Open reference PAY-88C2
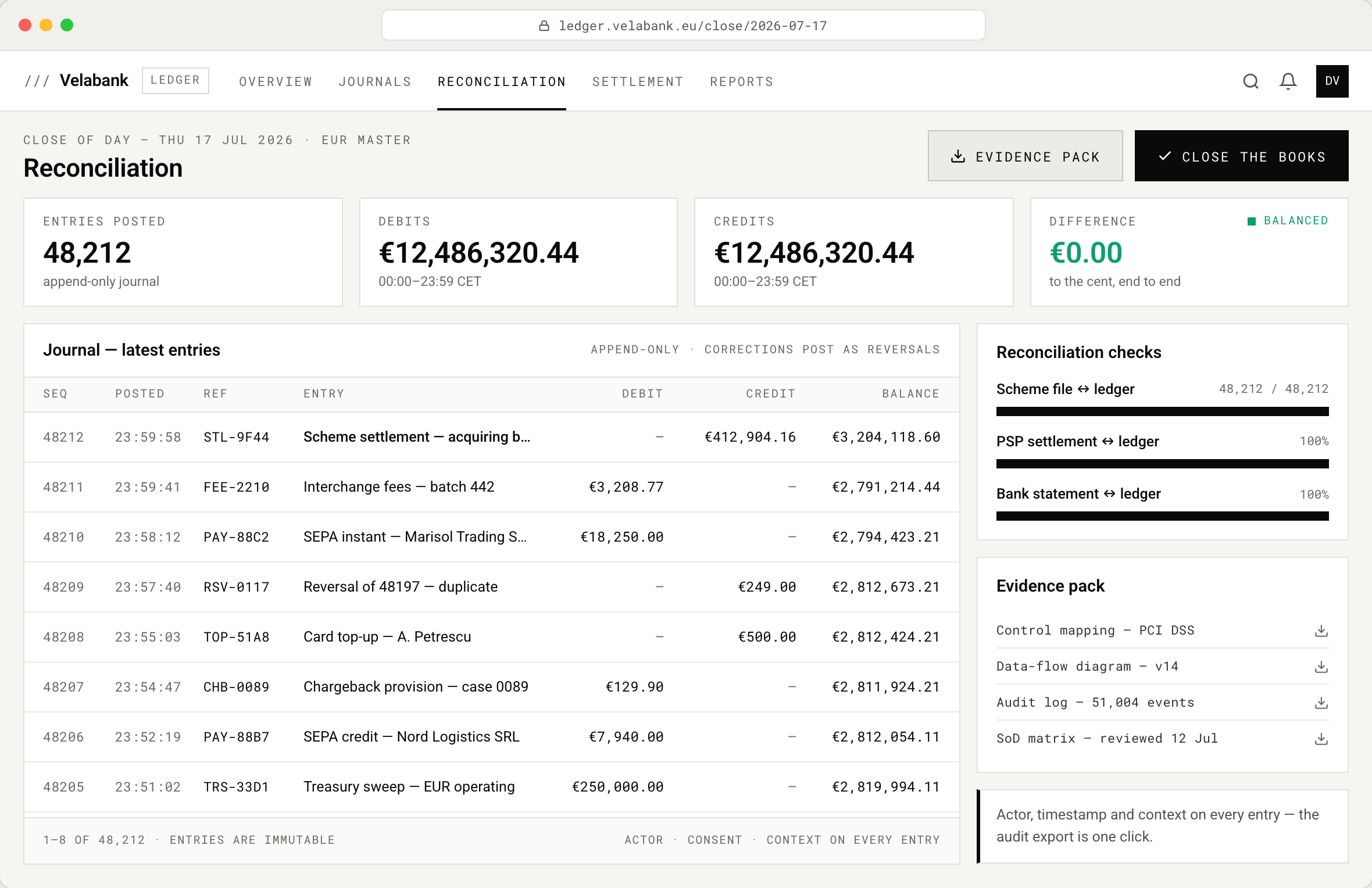 click(x=236, y=537)
